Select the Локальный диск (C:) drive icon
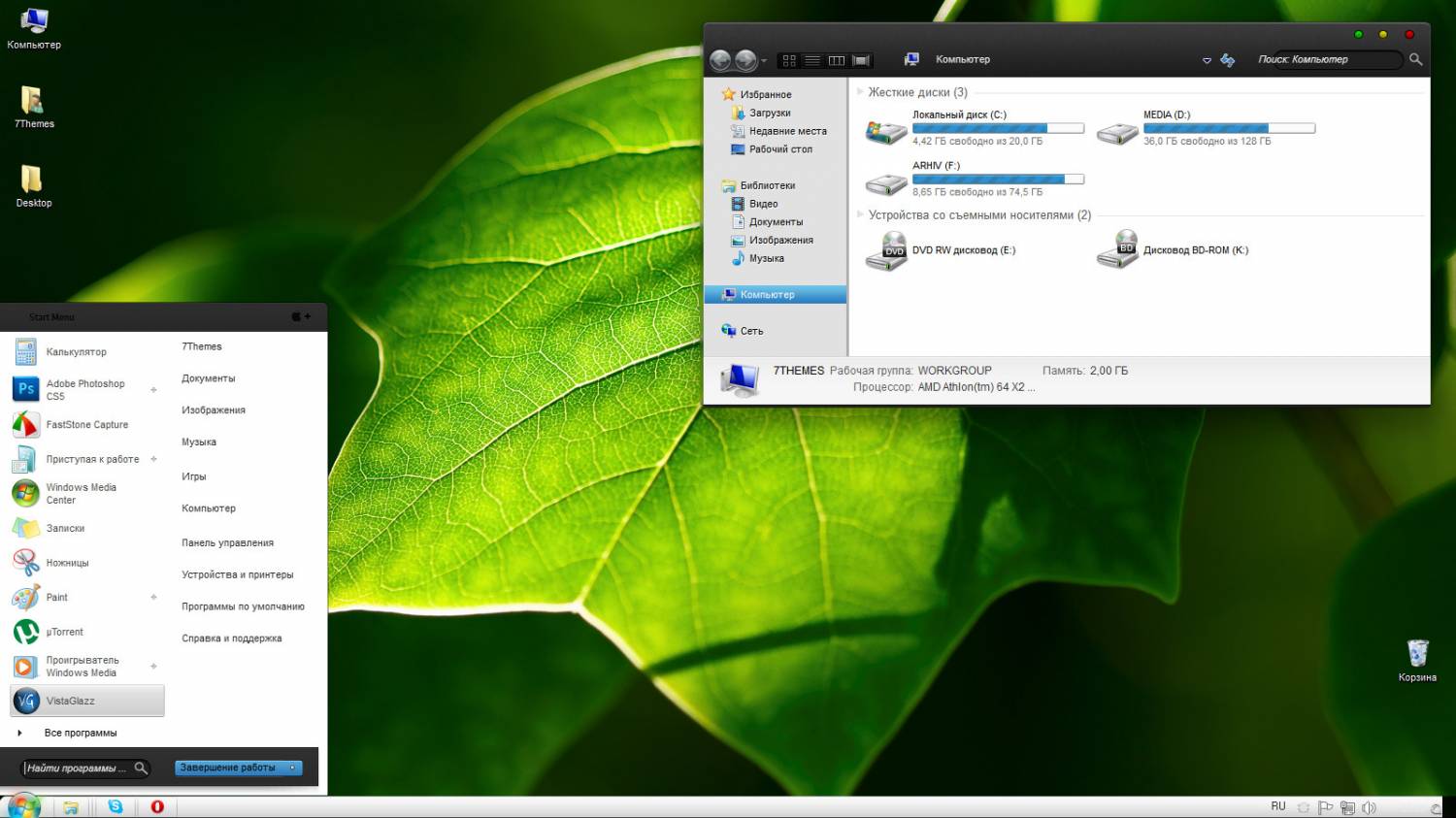The width and height of the screenshot is (1456, 818). tap(885, 131)
